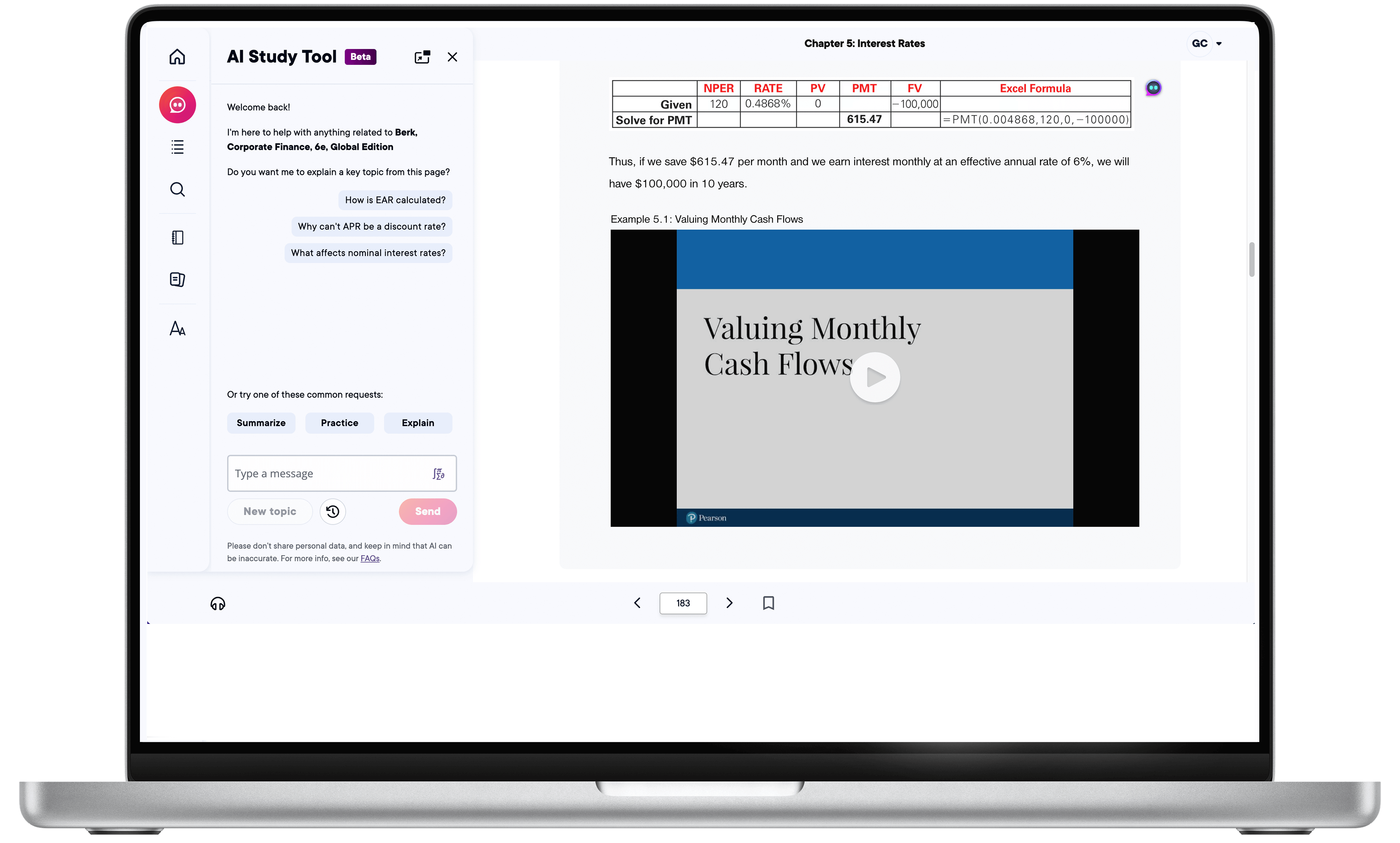Open the flashcards icon in sidebar
The height and width of the screenshot is (843, 1400).
pos(177,279)
